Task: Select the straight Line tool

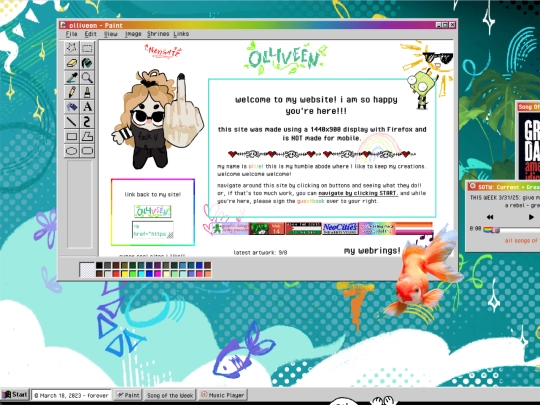Action: pos(71,122)
